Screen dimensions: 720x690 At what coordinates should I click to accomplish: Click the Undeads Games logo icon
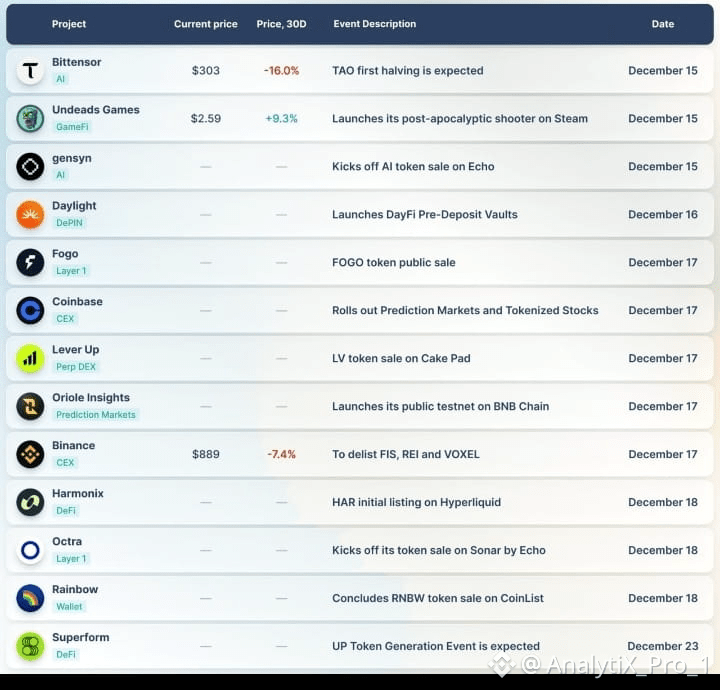(x=30, y=118)
